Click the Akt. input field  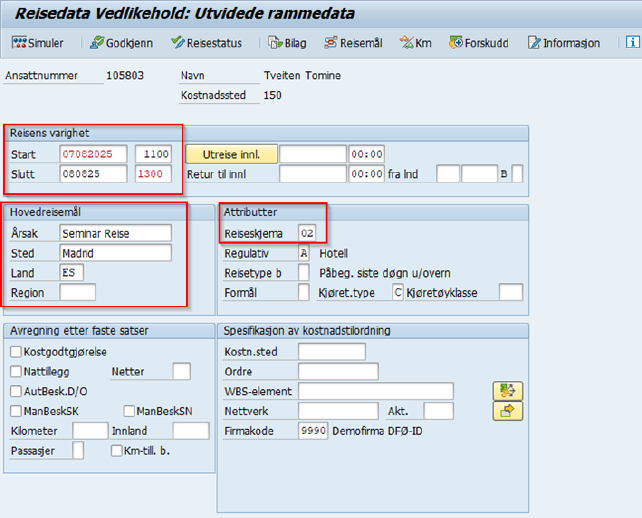click(439, 411)
